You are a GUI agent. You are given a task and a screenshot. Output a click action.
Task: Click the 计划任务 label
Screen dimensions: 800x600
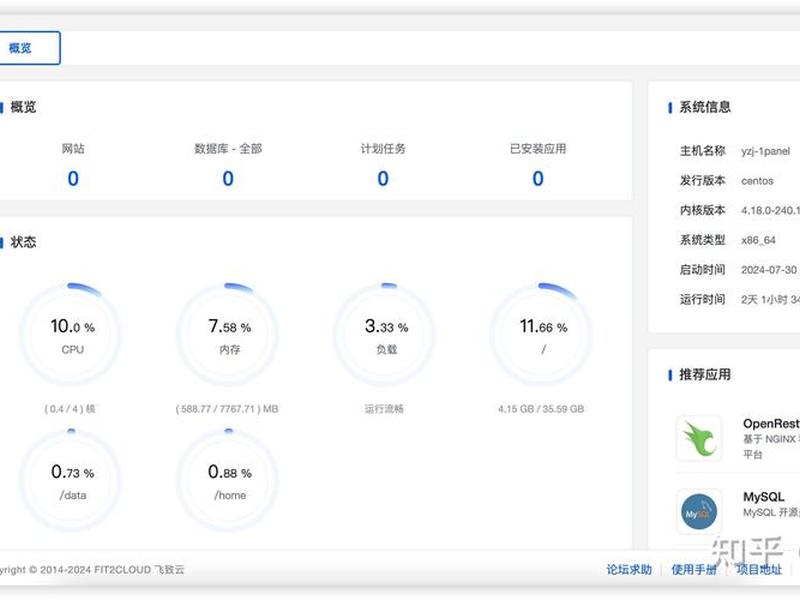[x=383, y=148]
